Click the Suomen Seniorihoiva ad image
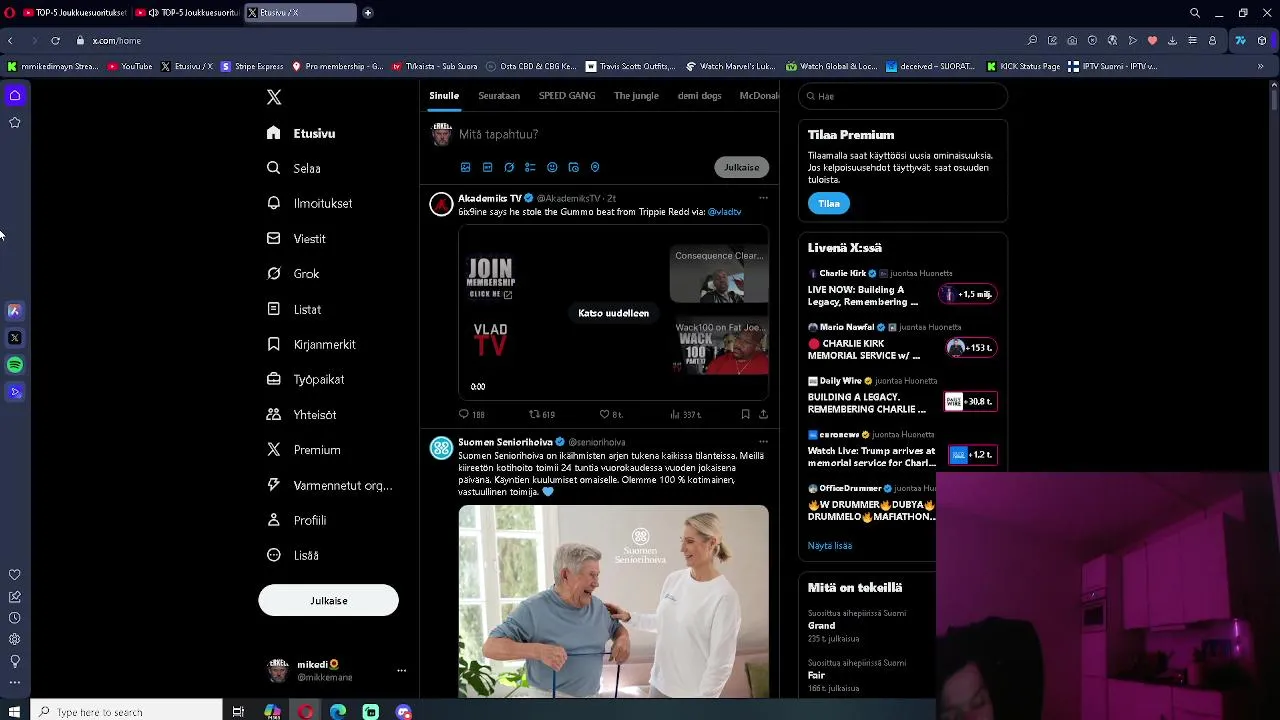Screen dimensions: 1280x720 tap(613, 601)
